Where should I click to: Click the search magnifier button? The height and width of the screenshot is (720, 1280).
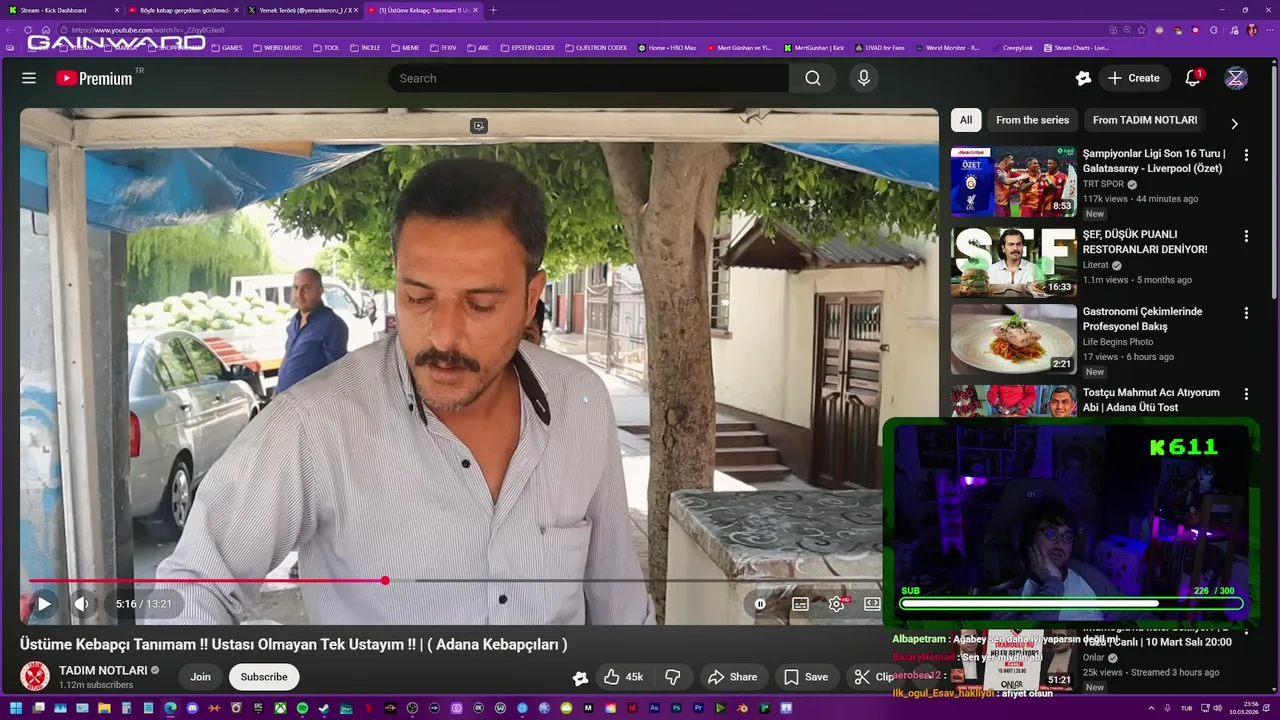813,78
